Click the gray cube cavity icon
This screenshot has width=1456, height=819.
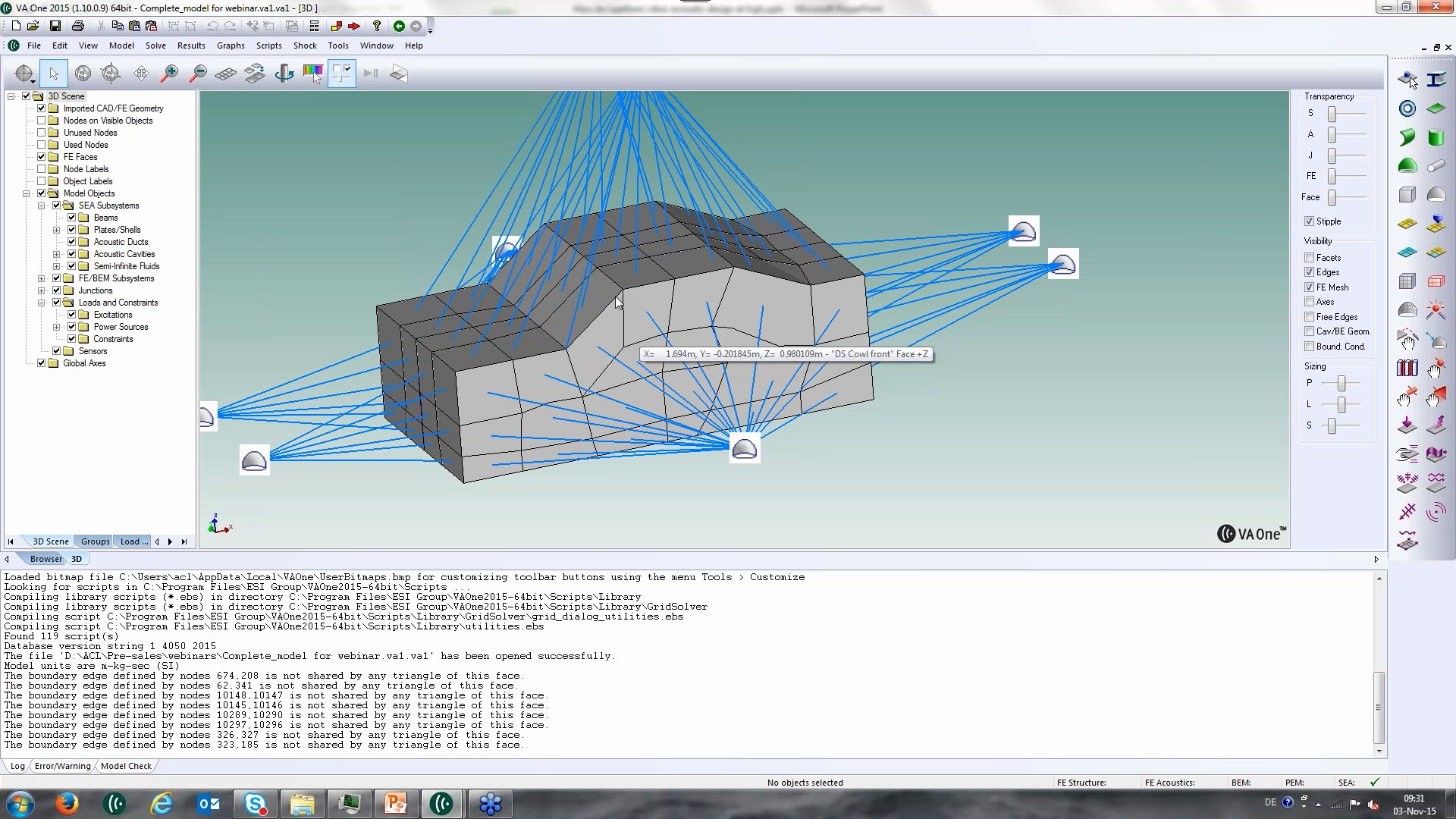click(x=1407, y=195)
